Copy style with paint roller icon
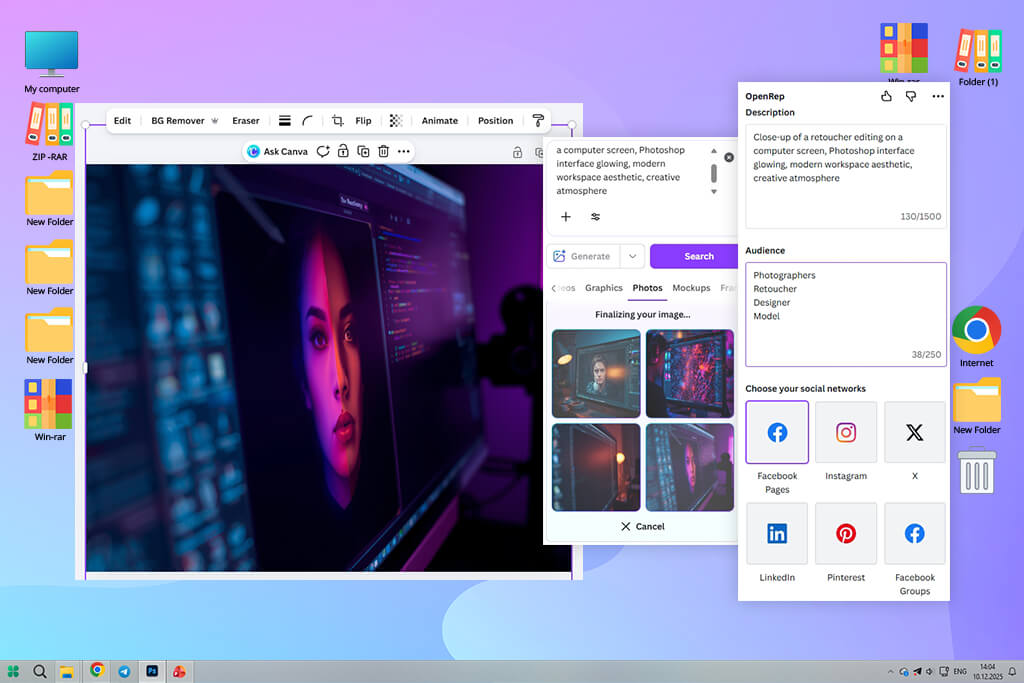This screenshot has width=1024, height=683. click(538, 121)
